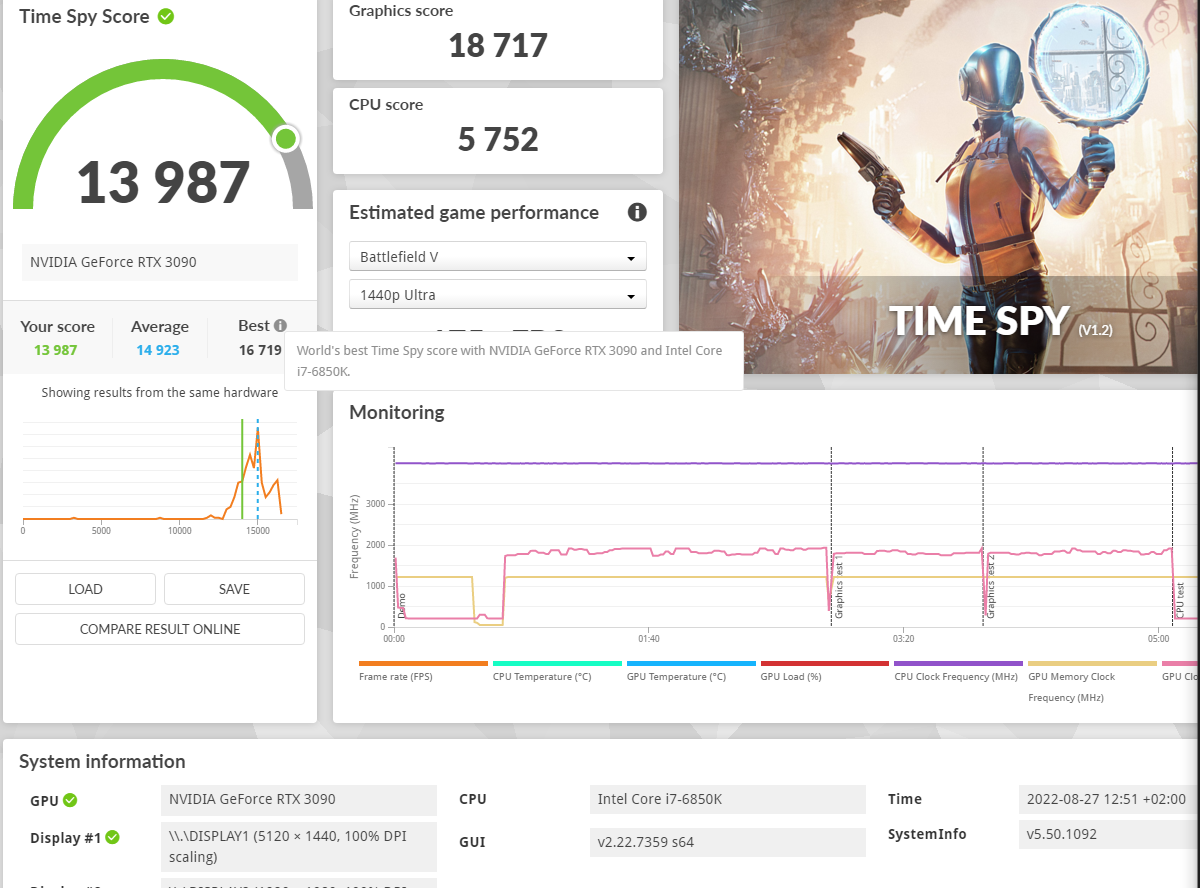The width and height of the screenshot is (1200, 888).
Task: Click the green checkmark next to Time Spy Score
Action: pos(166,17)
